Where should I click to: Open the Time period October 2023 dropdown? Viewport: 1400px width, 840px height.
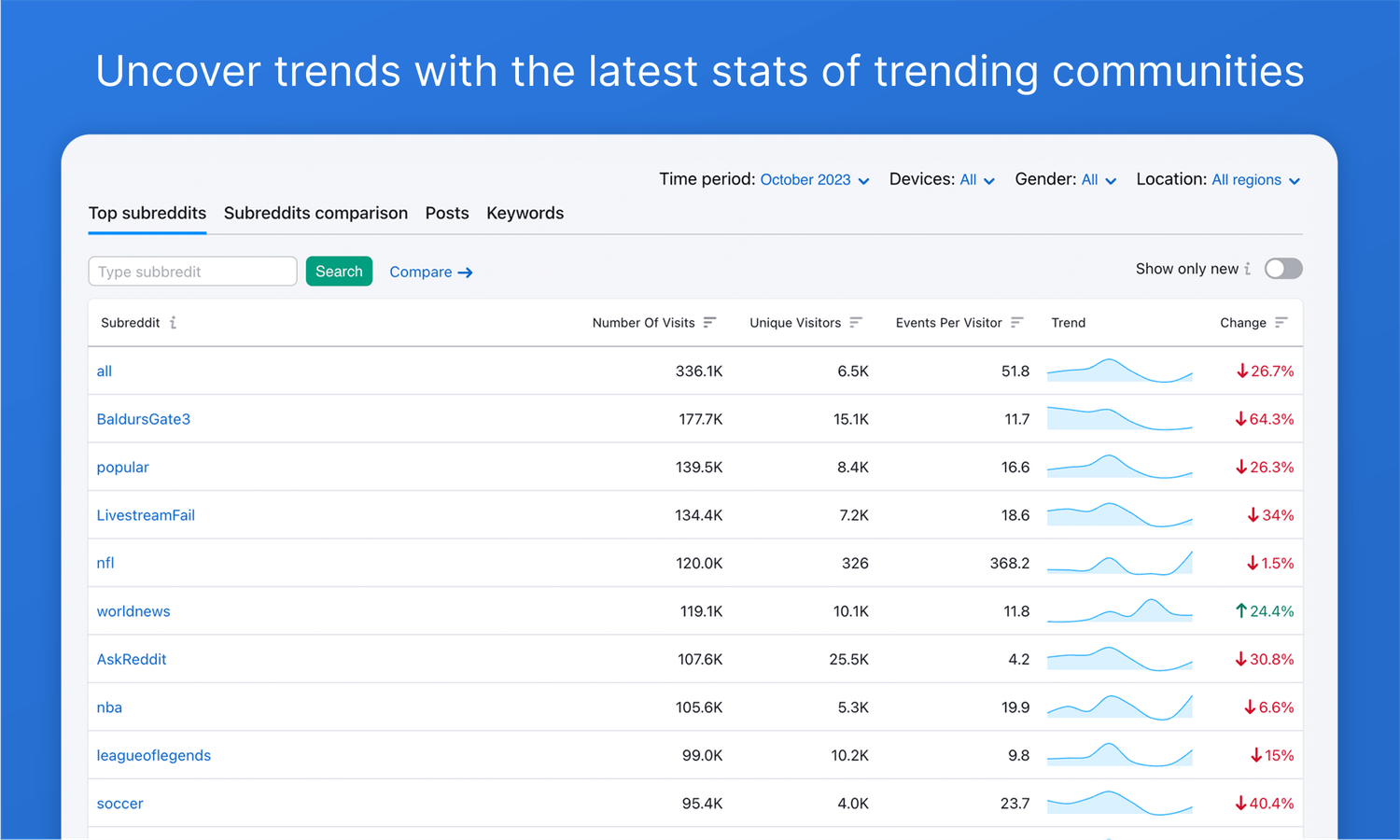815,180
